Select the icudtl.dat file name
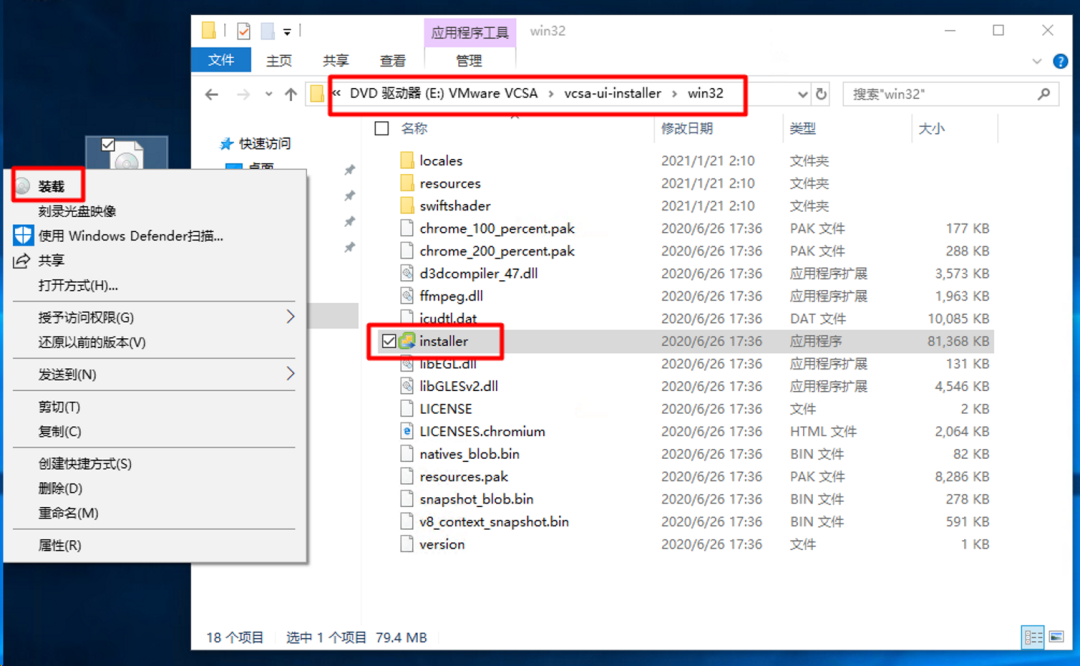The image size is (1080, 666). [448, 319]
